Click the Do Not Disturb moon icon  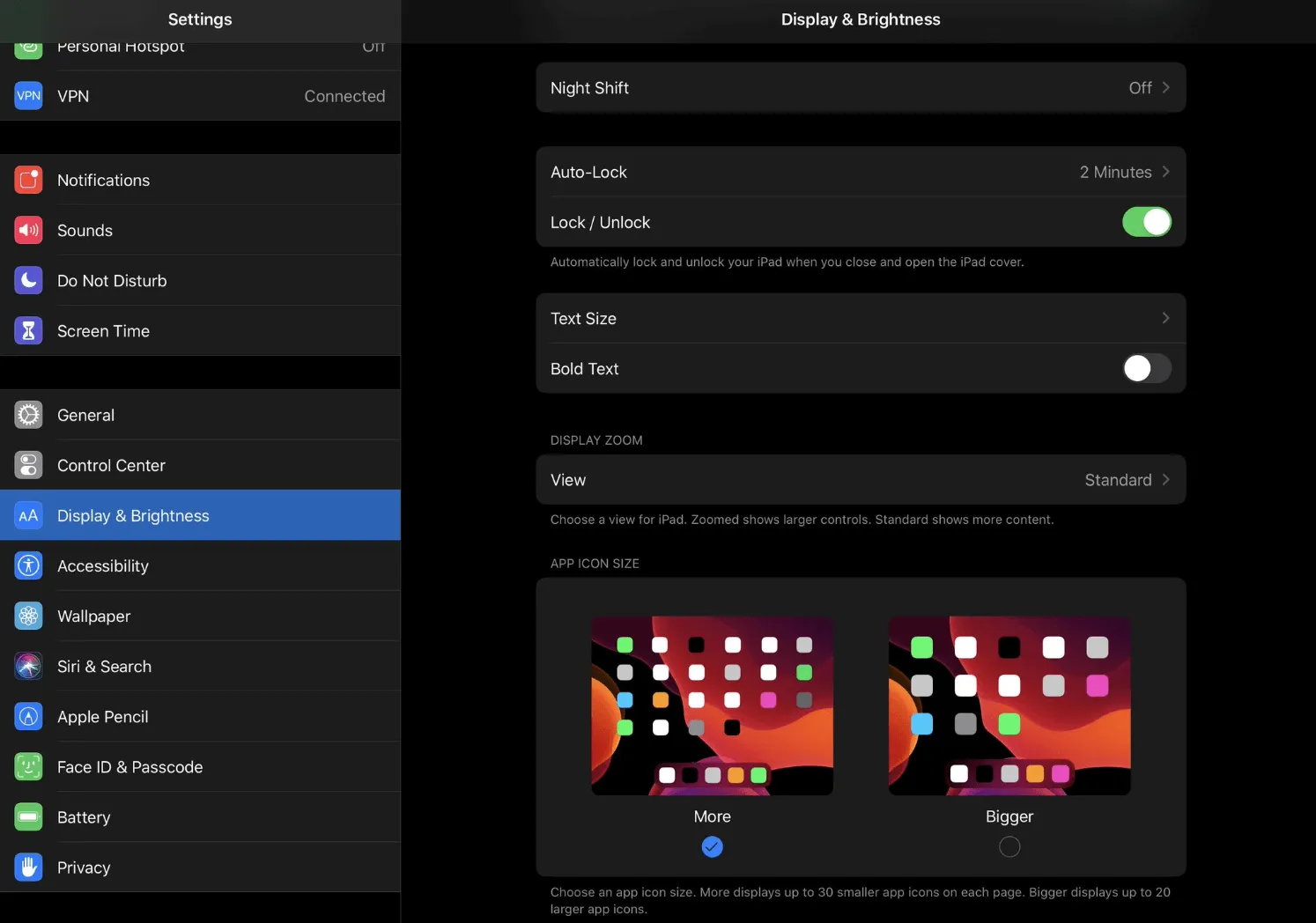coord(28,280)
